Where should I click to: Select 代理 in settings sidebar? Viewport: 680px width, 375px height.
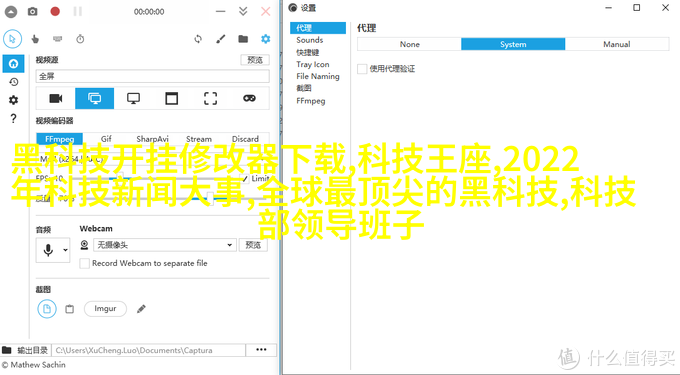click(318, 28)
